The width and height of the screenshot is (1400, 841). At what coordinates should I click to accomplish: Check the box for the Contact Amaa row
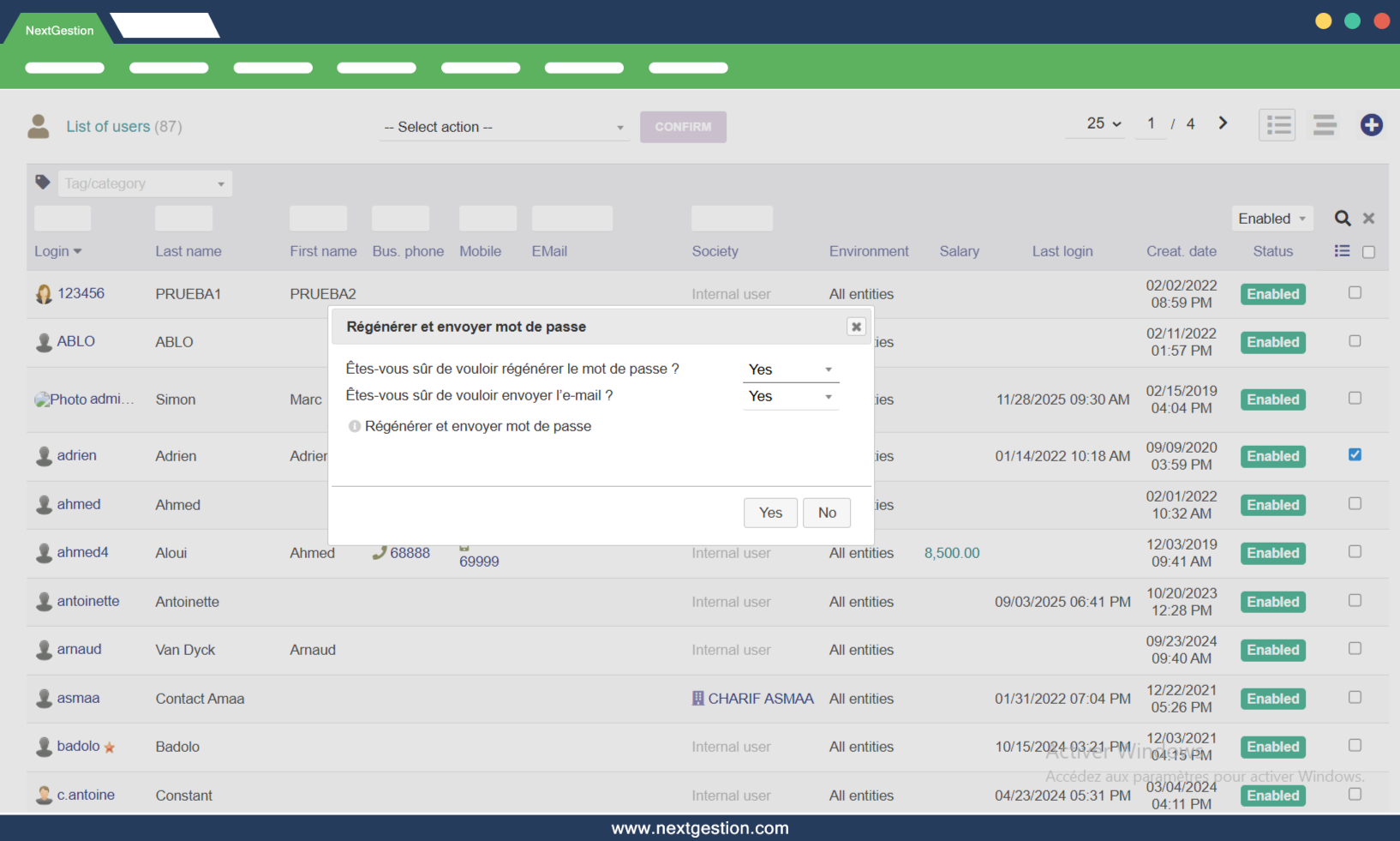pyautogui.click(x=1355, y=698)
